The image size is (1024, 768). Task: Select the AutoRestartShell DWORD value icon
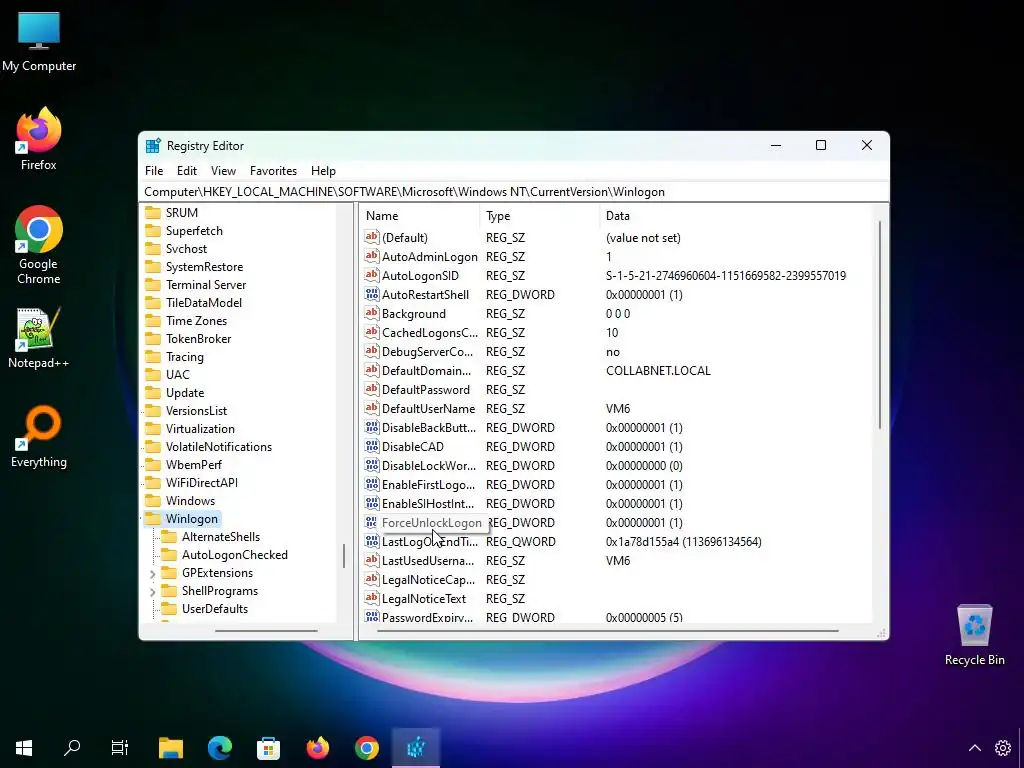(x=372, y=295)
